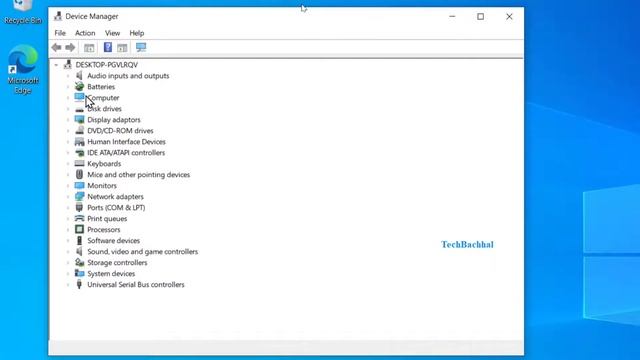This screenshot has height=360, width=640.
Task: Open the File menu
Action: (x=60, y=33)
